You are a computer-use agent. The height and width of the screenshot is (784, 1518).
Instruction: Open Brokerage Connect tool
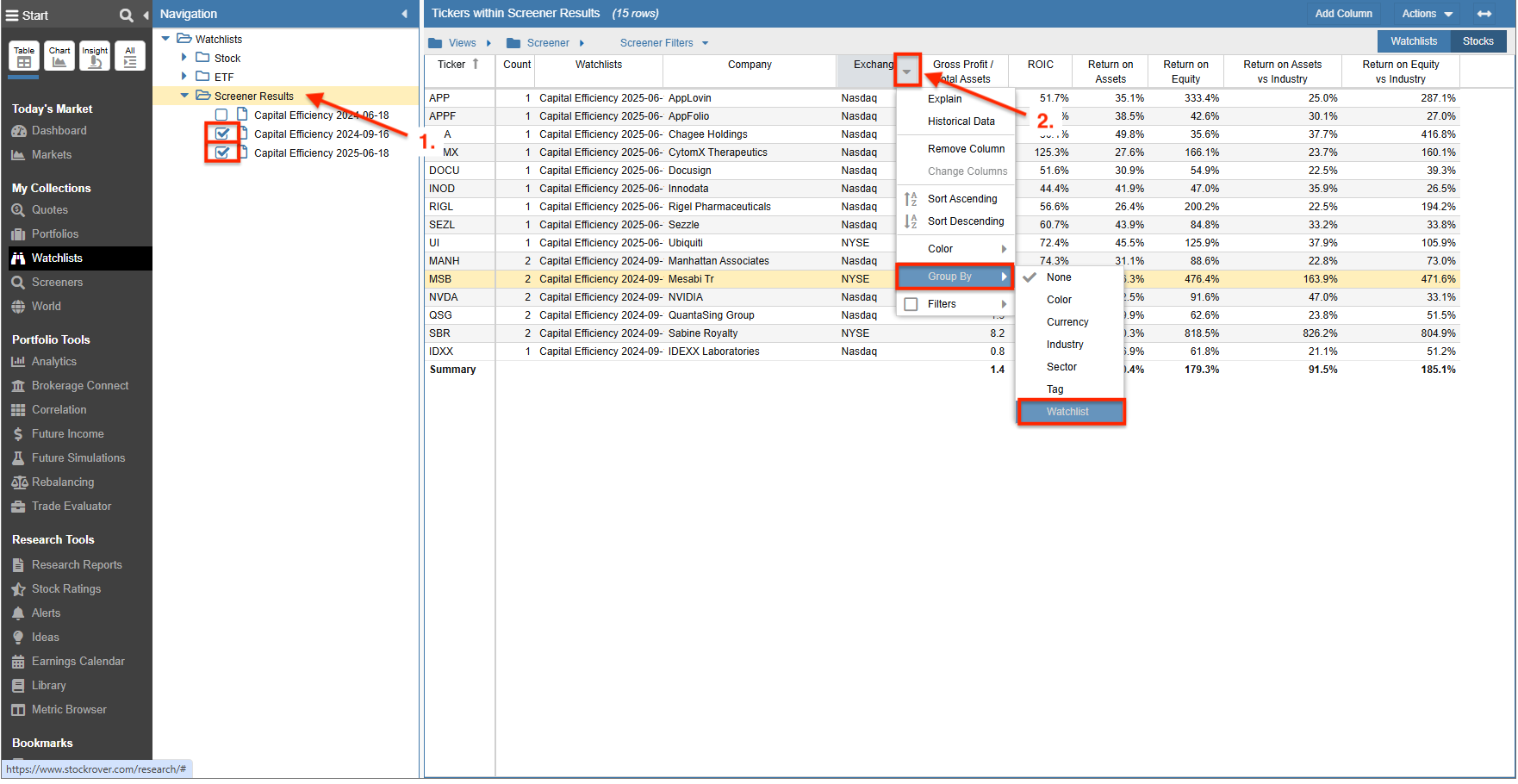[79, 386]
